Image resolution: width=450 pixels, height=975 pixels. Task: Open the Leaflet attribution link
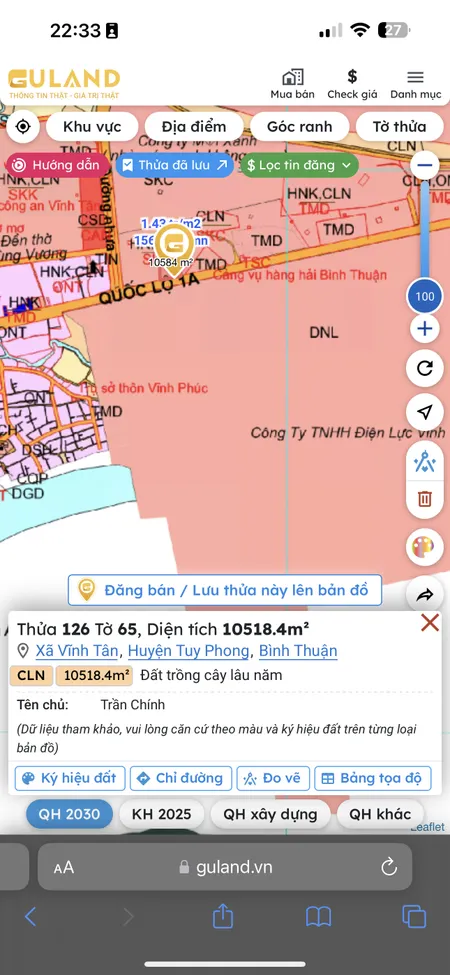click(x=428, y=827)
